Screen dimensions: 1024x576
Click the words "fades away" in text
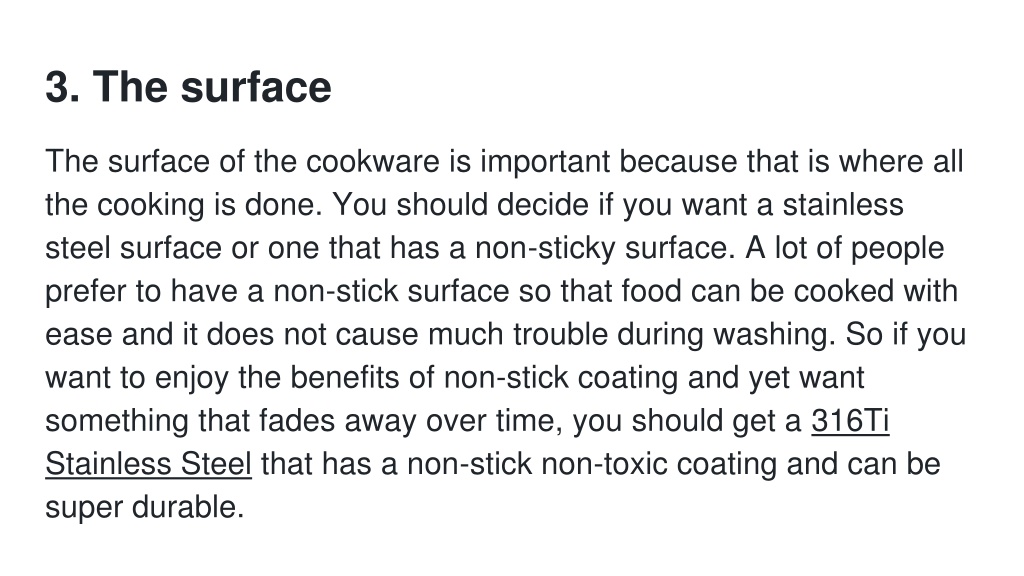(x=337, y=421)
